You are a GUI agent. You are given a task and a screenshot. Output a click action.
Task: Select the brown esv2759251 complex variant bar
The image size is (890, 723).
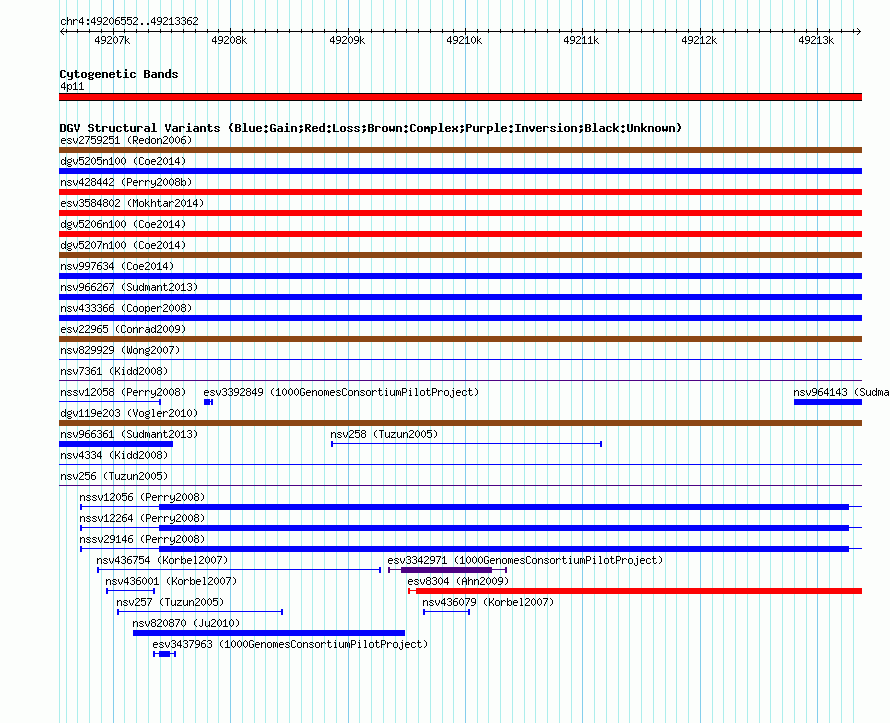(x=460, y=150)
